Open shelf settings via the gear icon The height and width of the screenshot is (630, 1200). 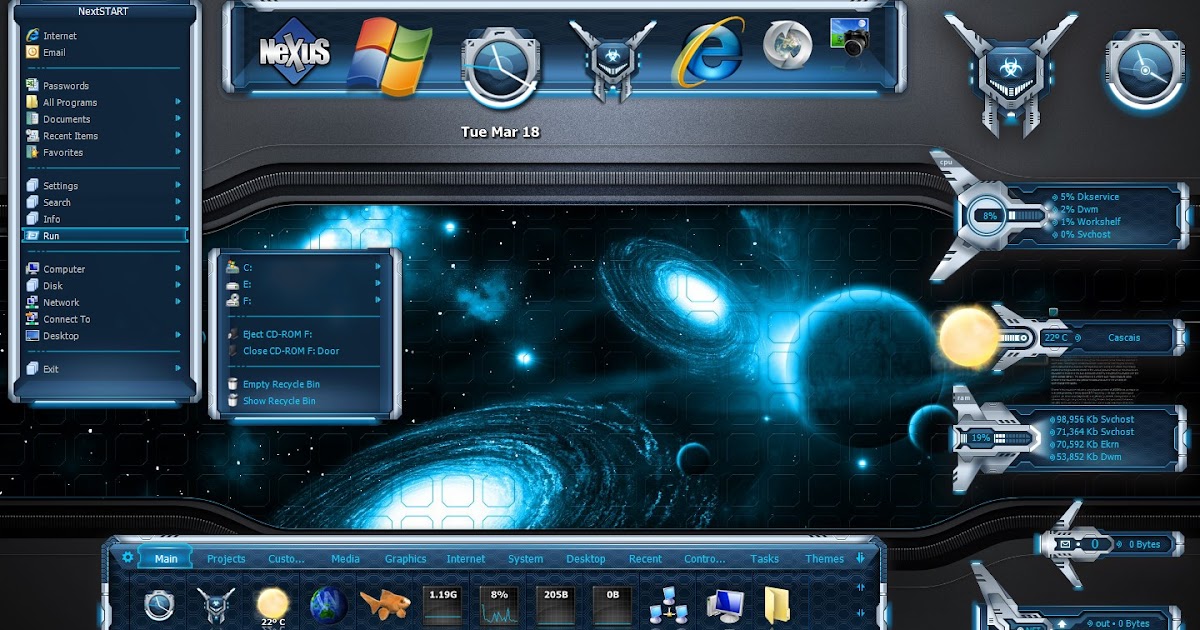tap(127, 557)
